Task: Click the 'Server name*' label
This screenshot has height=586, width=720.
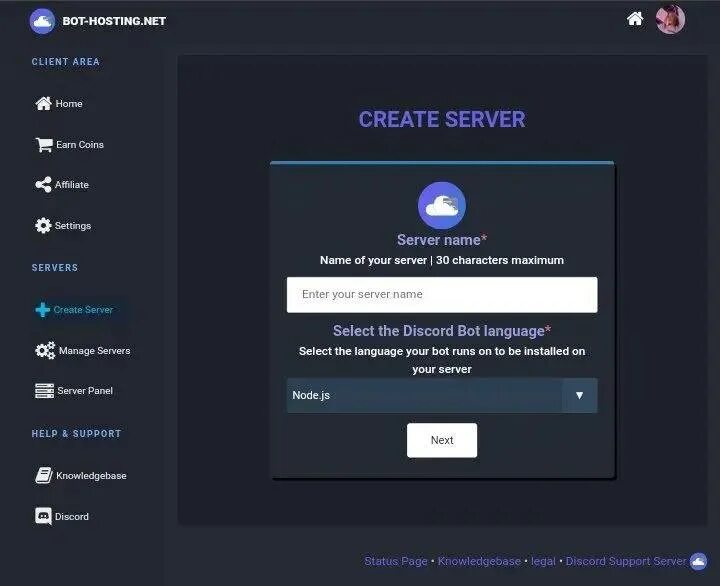Action: (x=442, y=240)
